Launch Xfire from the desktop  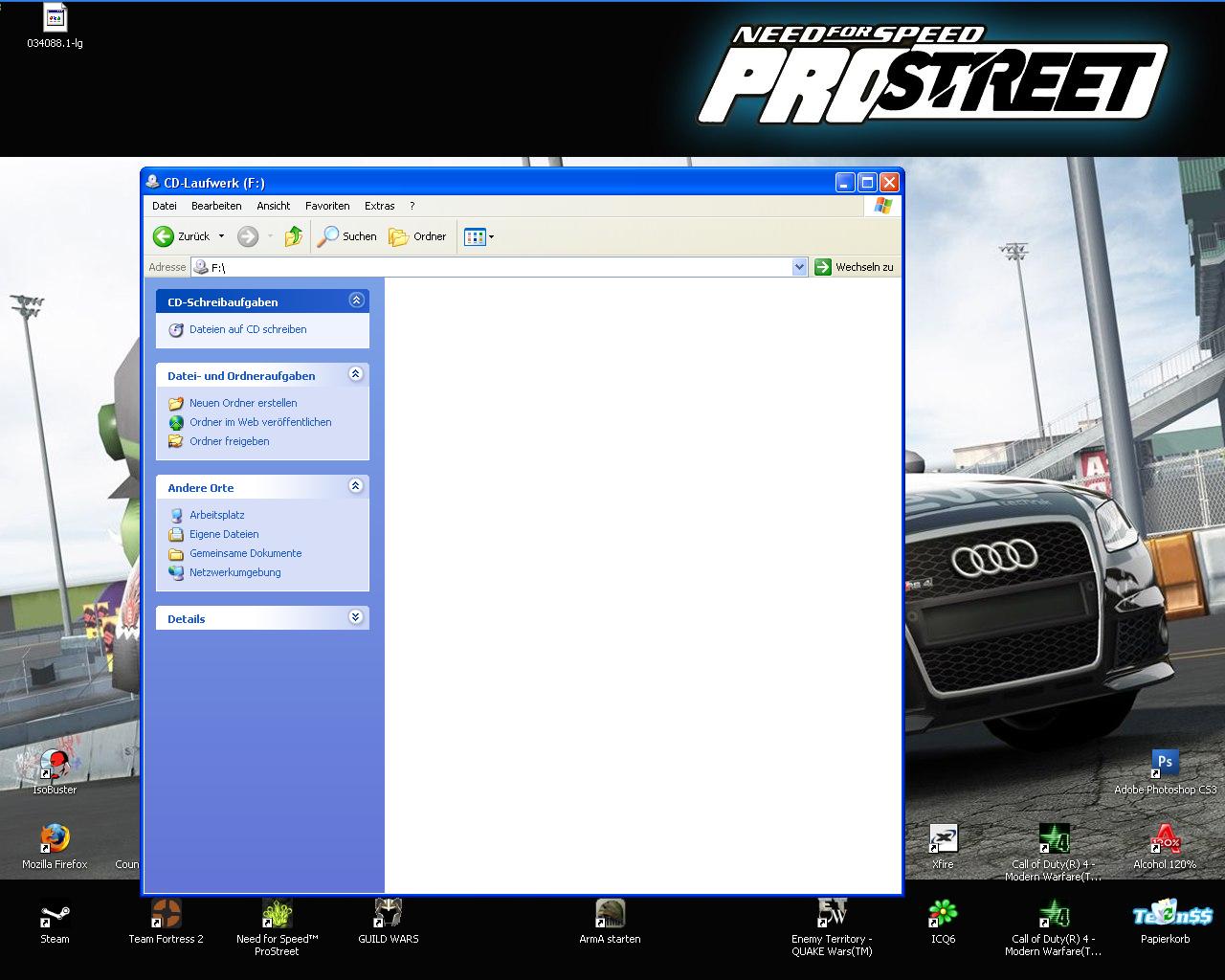pyautogui.click(x=943, y=846)
